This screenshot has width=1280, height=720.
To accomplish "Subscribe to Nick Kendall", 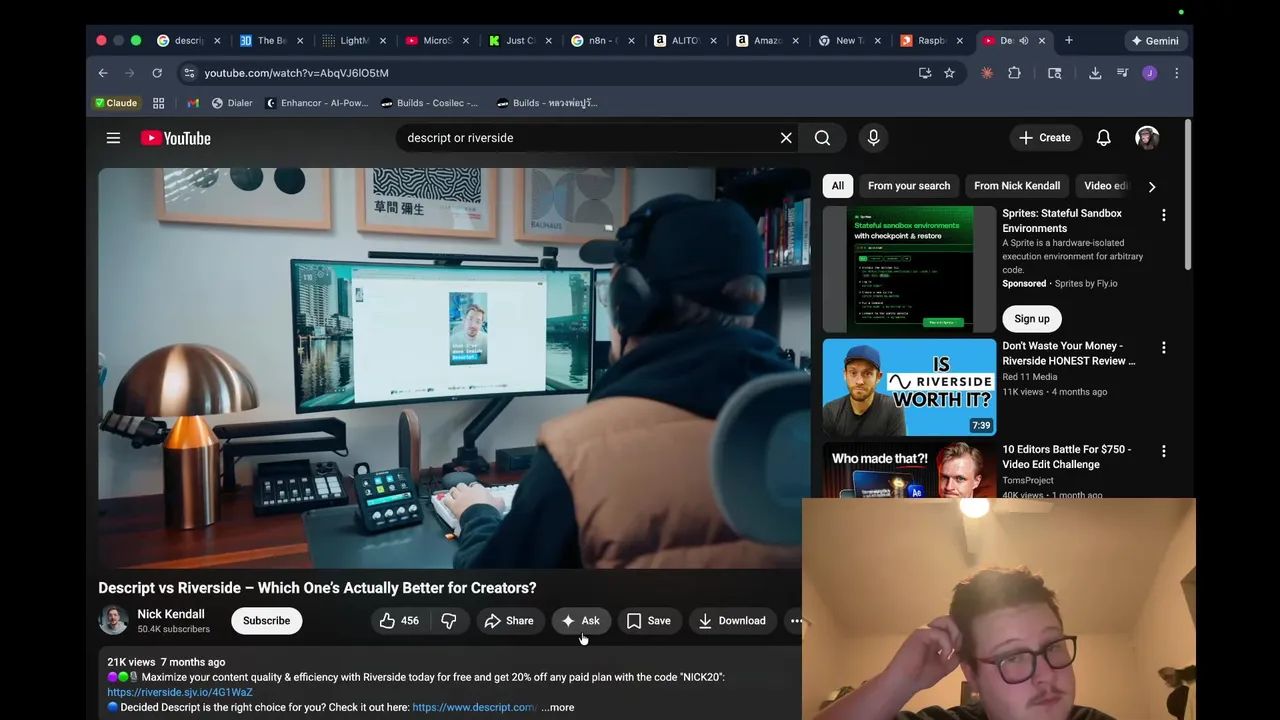I will click(x=267, y=621).
